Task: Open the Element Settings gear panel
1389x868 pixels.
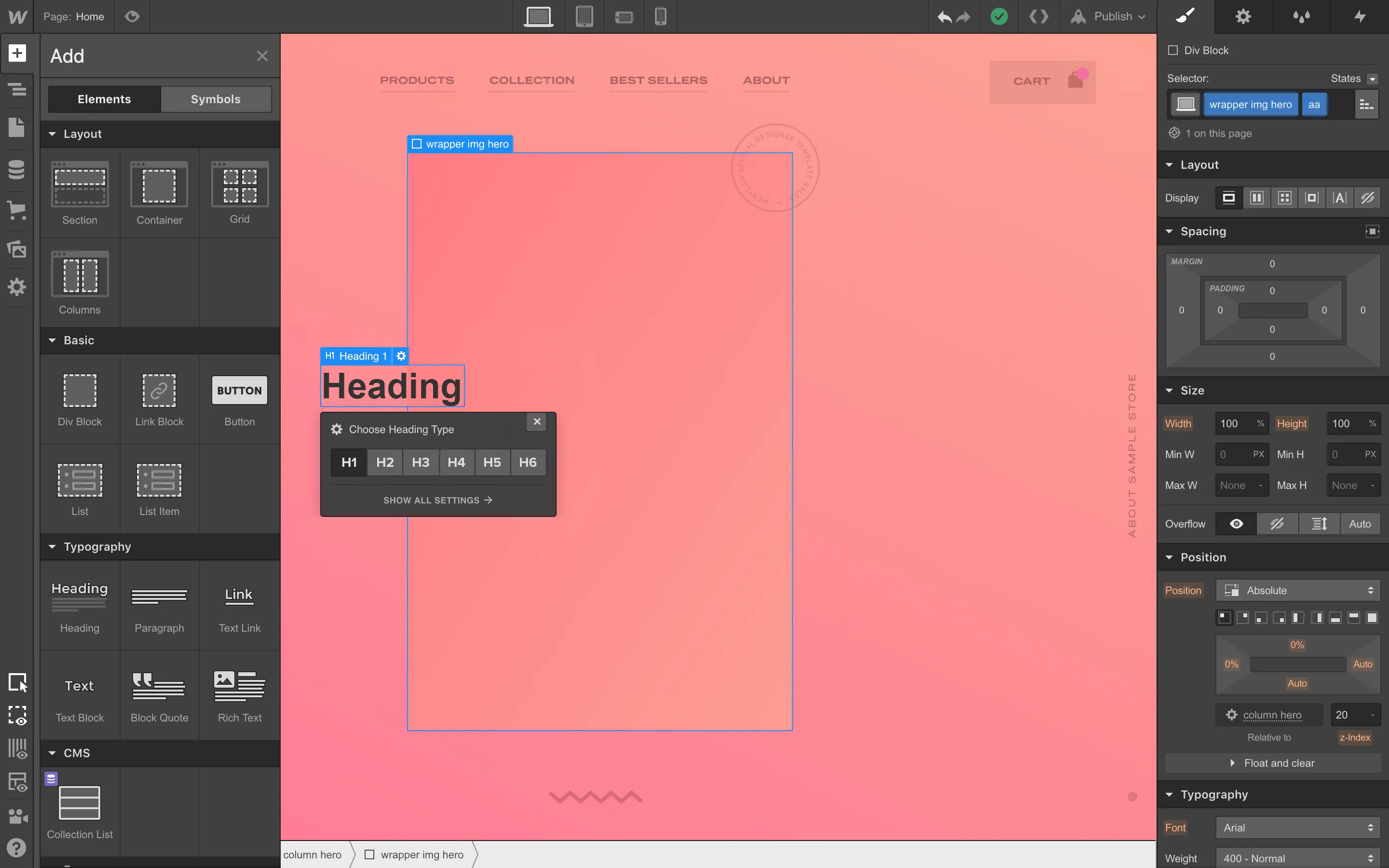Action: (x=1243, y=17)
